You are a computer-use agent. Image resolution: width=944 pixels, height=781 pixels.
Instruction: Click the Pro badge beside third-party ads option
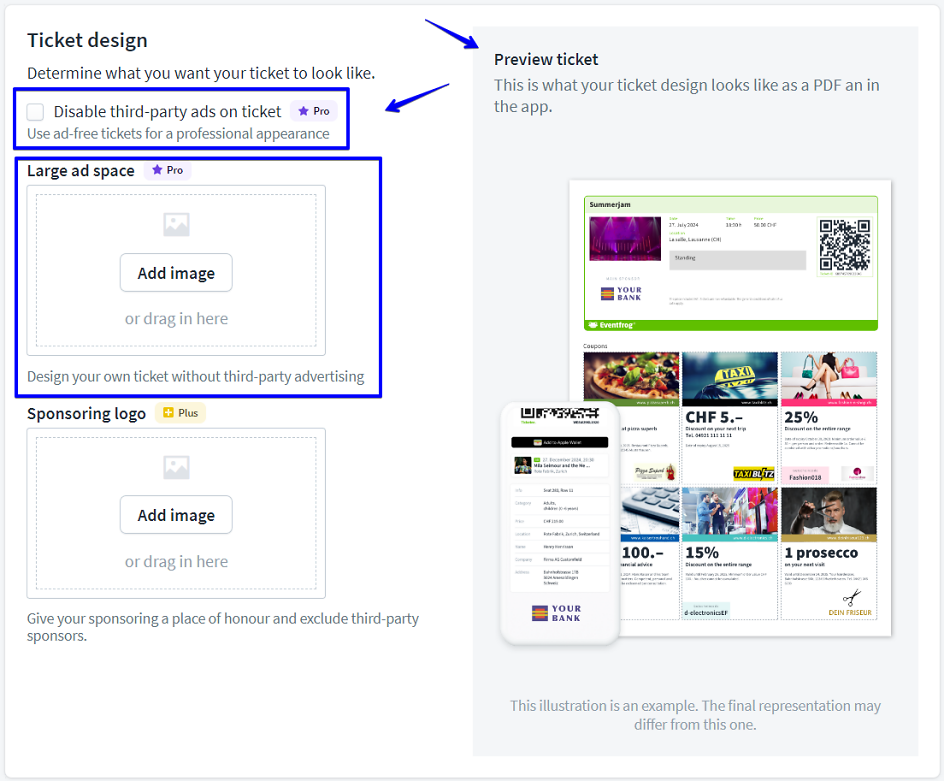313,112
